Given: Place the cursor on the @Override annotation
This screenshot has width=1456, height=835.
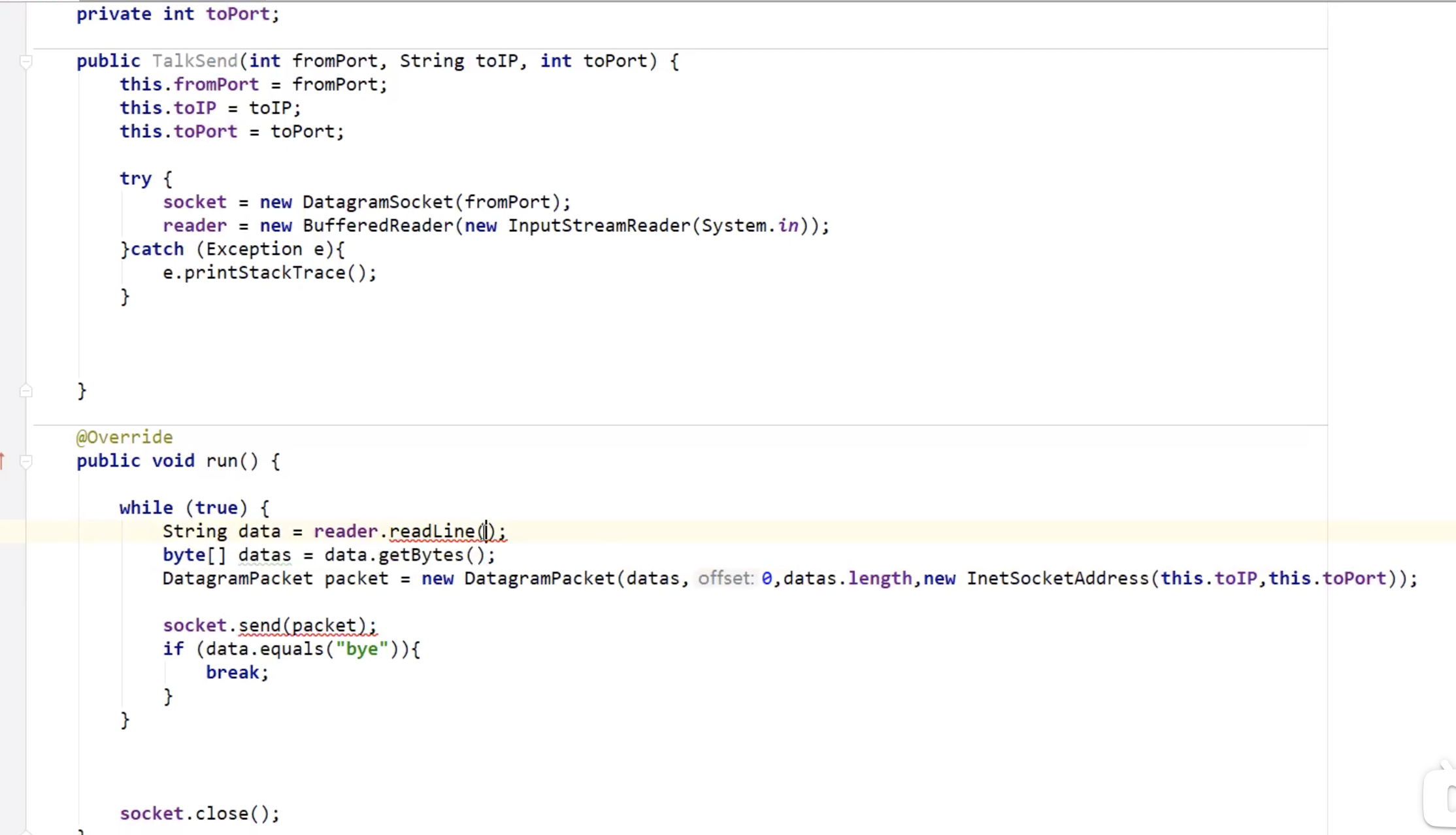Looking at the screenshot, I should pyautogui.click(x=124, y=438).
